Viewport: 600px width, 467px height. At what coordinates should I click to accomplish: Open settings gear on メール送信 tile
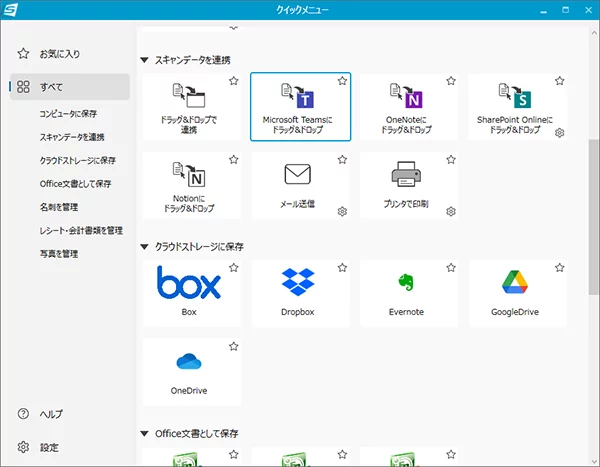342,212
